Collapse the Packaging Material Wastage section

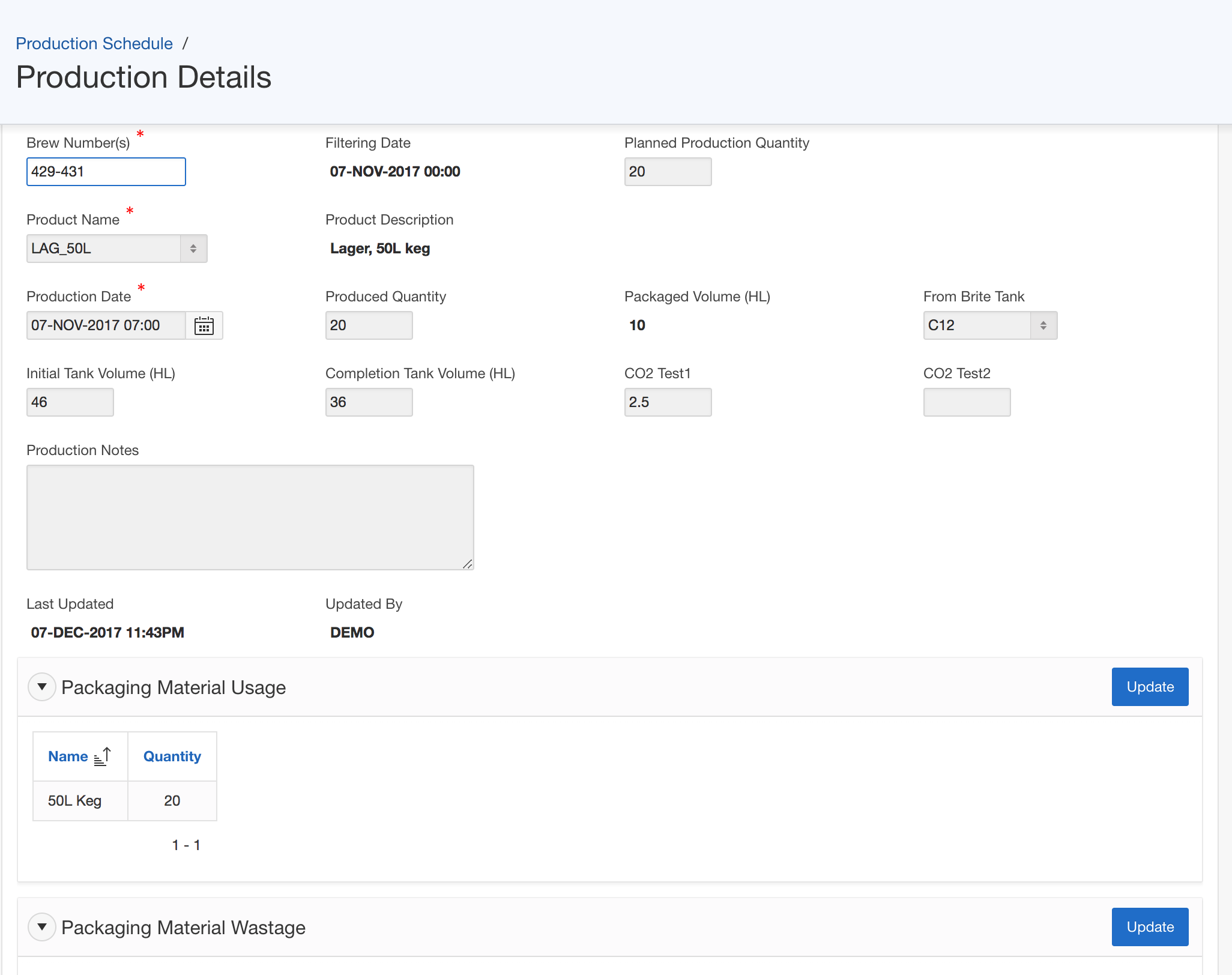42,927
